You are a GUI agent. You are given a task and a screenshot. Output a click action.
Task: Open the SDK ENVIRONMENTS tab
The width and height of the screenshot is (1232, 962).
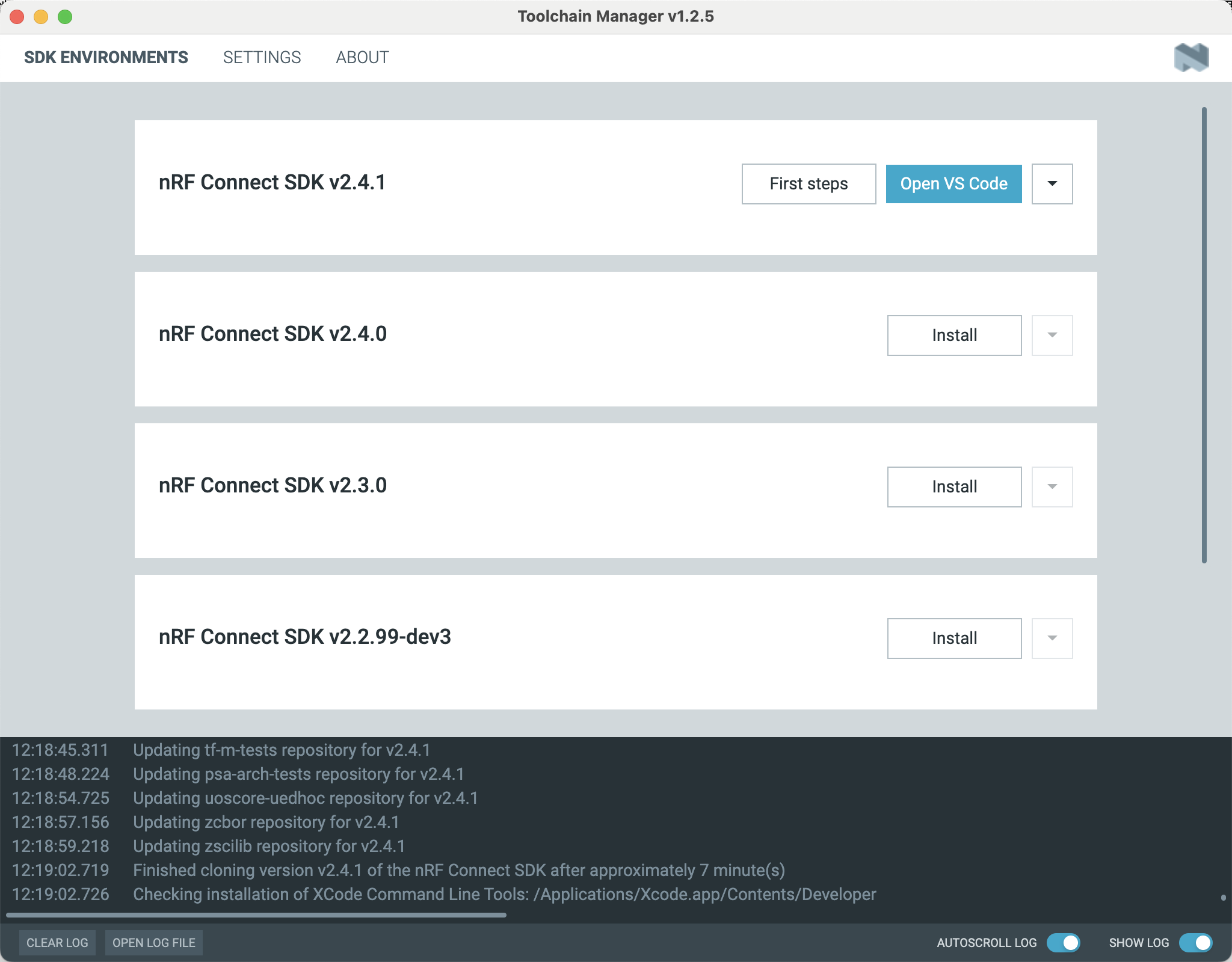pyautogui.click(x=106, y=58)
